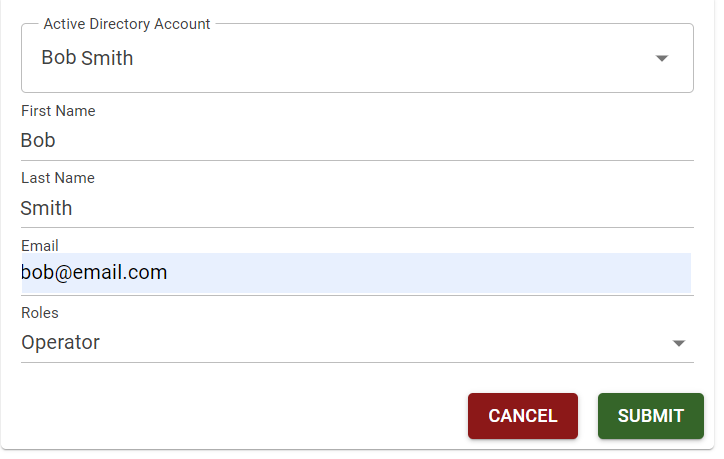
Task: Open the Active Directory Account combo box
Action: pyautogui.click(x=356, y=59)
